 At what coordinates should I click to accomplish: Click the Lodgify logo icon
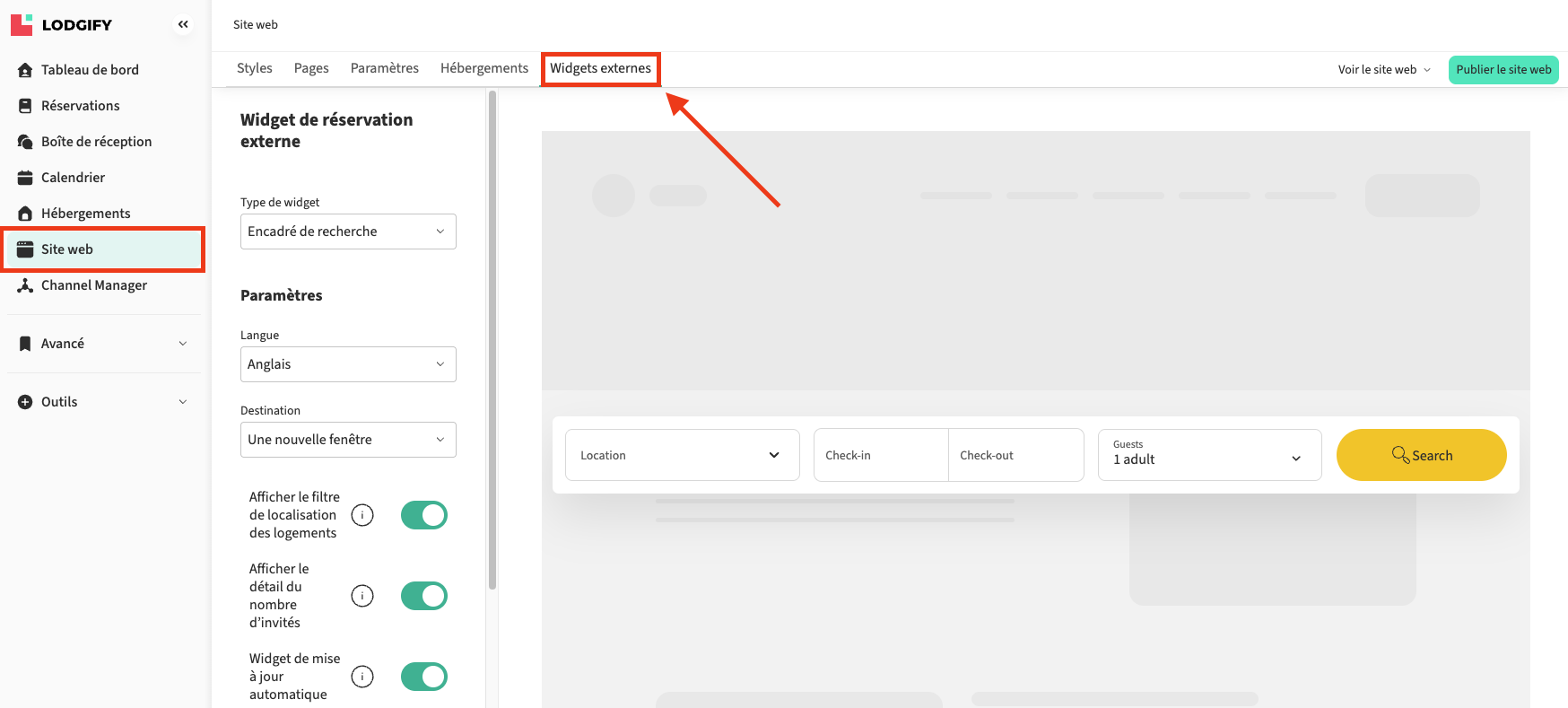point(22,24)
